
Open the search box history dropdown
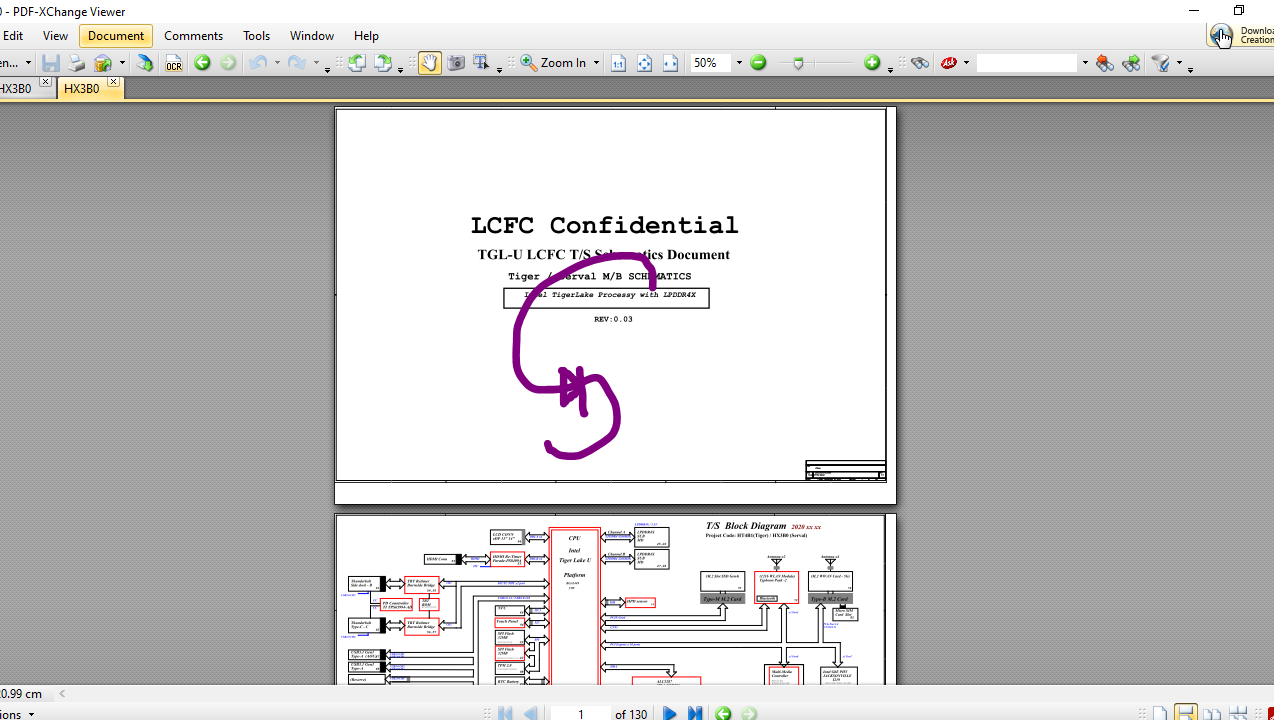(1084, 63)
